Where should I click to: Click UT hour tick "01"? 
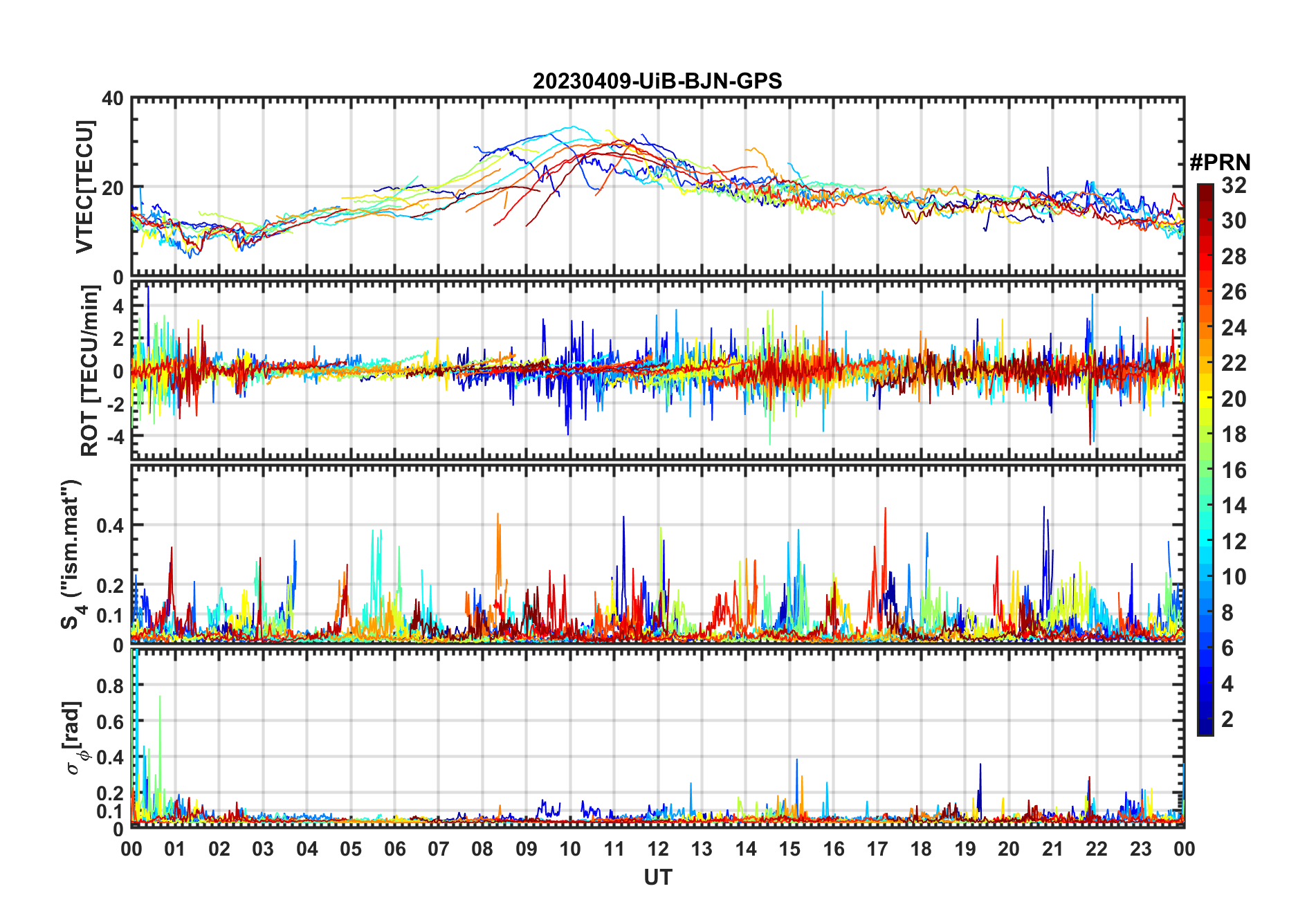(x=175, y=849)
